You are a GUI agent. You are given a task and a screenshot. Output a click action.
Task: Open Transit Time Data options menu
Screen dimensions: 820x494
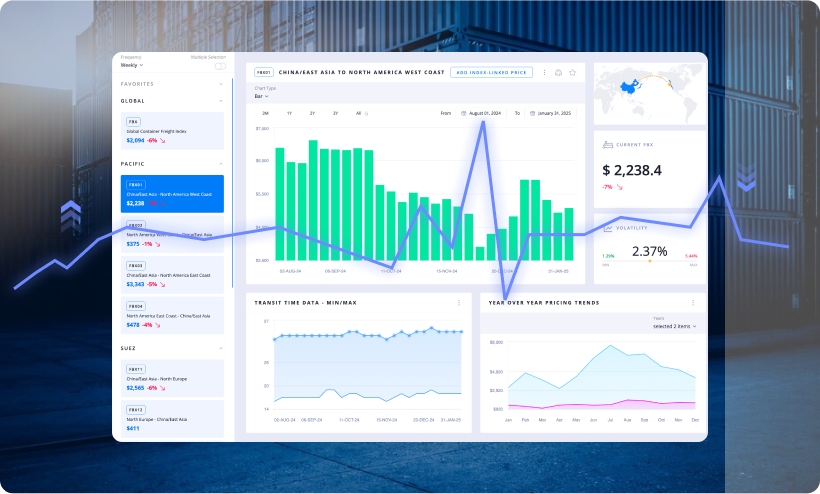(x=459, y=302)
